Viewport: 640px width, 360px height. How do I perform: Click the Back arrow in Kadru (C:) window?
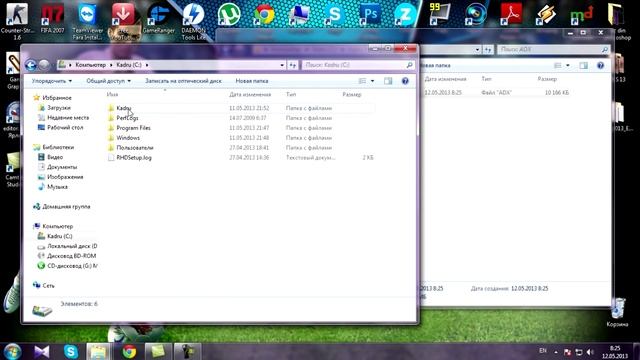31,65
